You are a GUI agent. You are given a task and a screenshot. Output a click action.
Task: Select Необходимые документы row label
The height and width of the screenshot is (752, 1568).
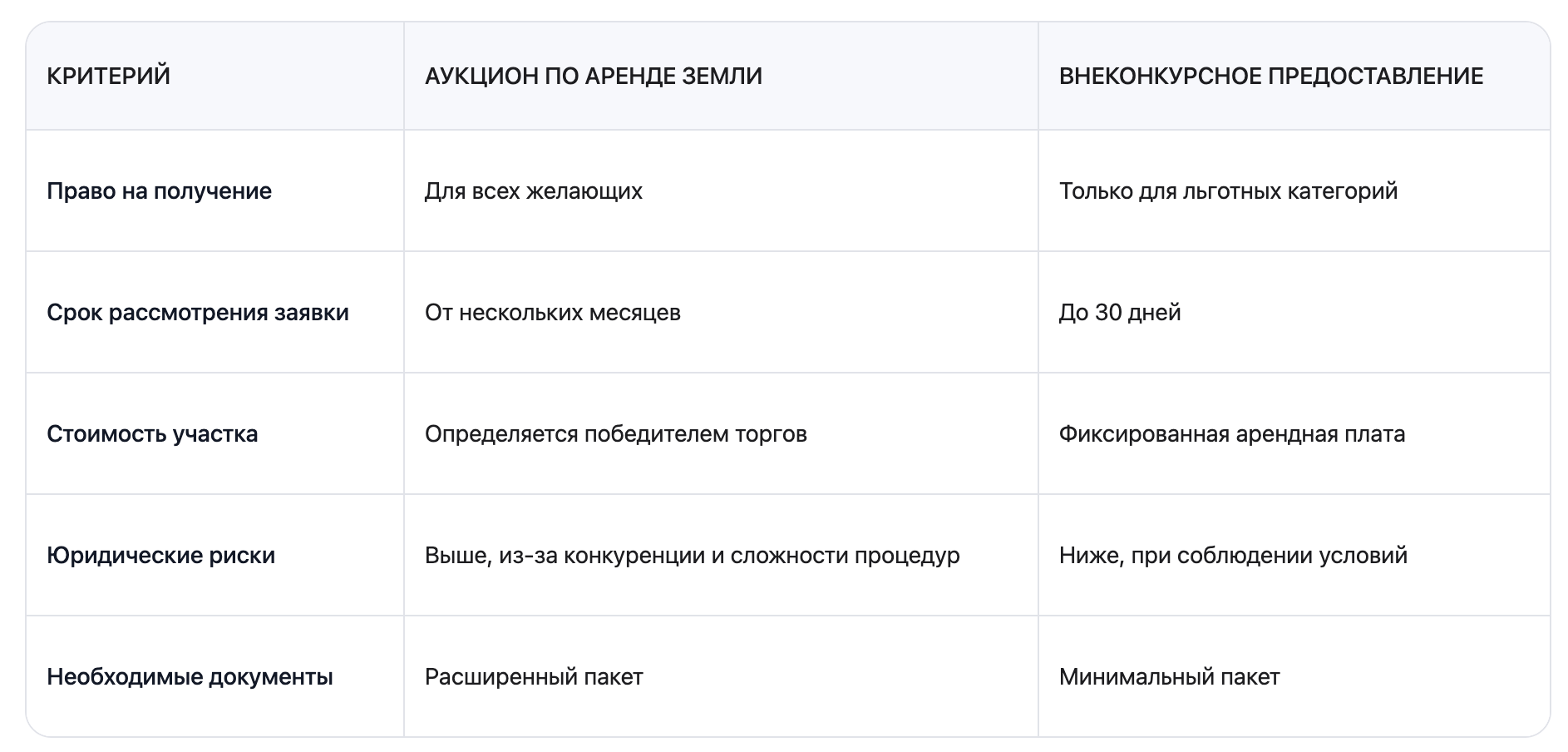point(190,677)
